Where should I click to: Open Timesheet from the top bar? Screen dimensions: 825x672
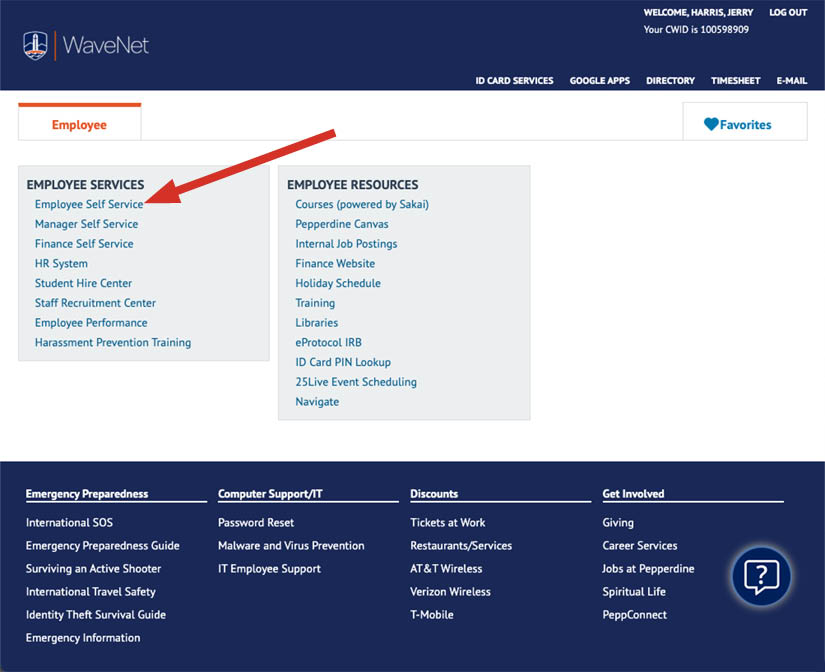pyautogui.click(x=735, y=81)
